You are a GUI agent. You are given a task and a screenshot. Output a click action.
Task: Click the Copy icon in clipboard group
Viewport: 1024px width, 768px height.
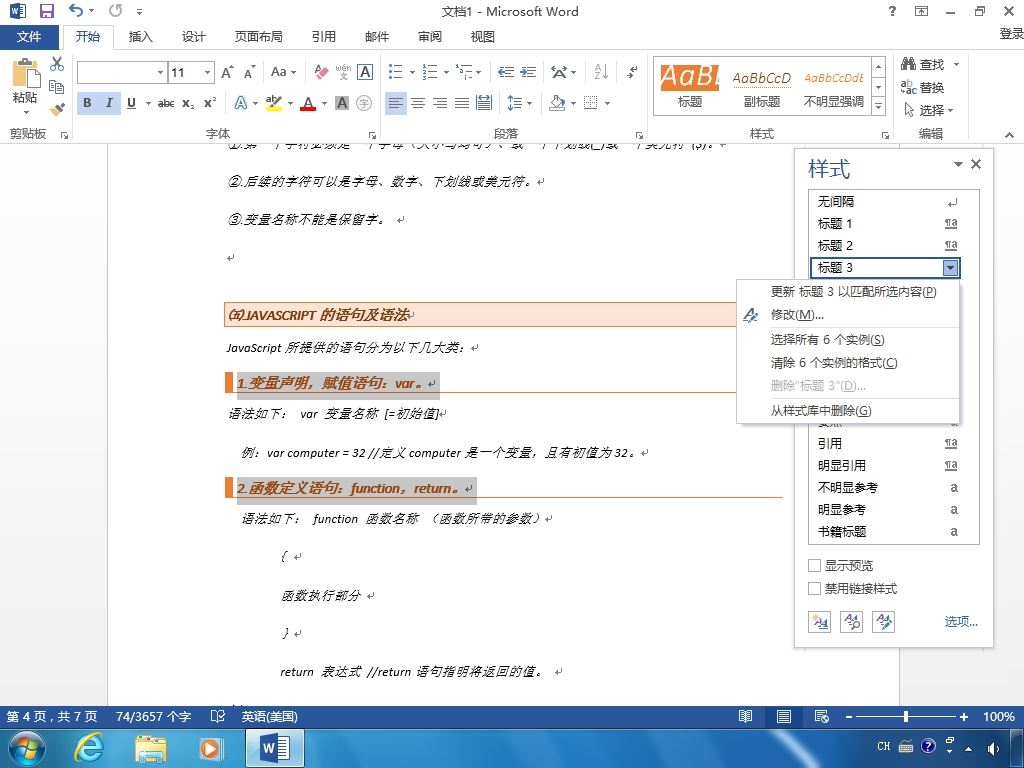coord(57,86)
